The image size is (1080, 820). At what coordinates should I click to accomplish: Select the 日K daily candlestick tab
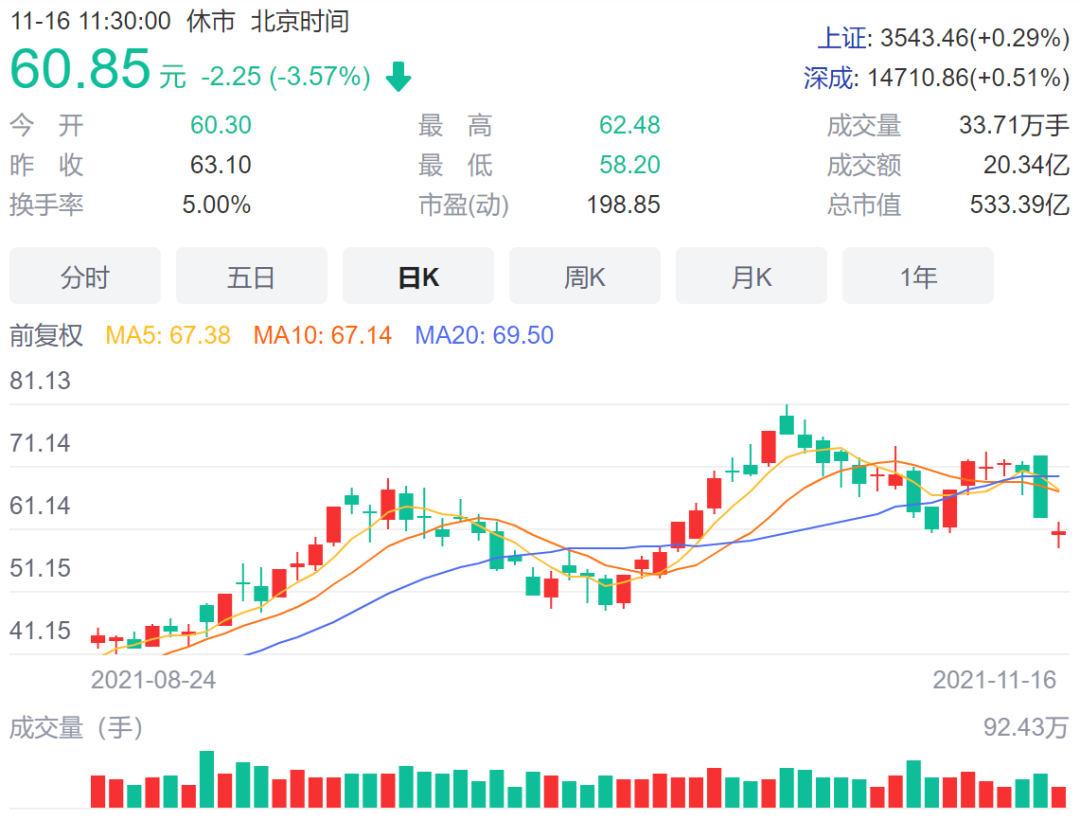[418, 276]
